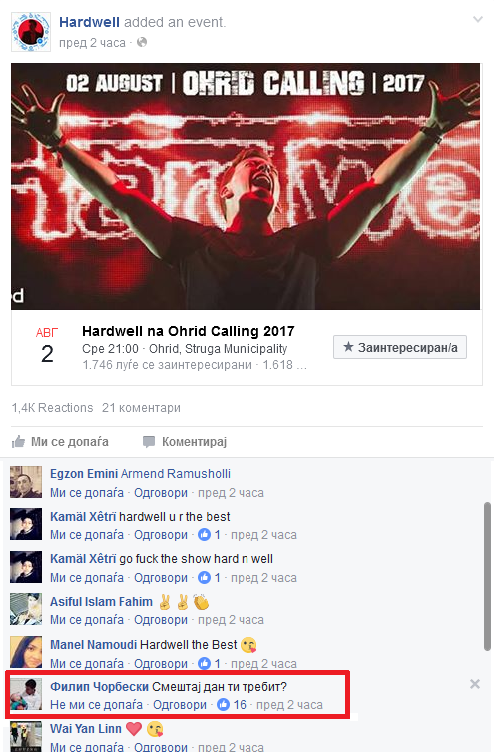Show all 21 коментари
Screen dimensions: 494x752
click(x=141, y=408)
